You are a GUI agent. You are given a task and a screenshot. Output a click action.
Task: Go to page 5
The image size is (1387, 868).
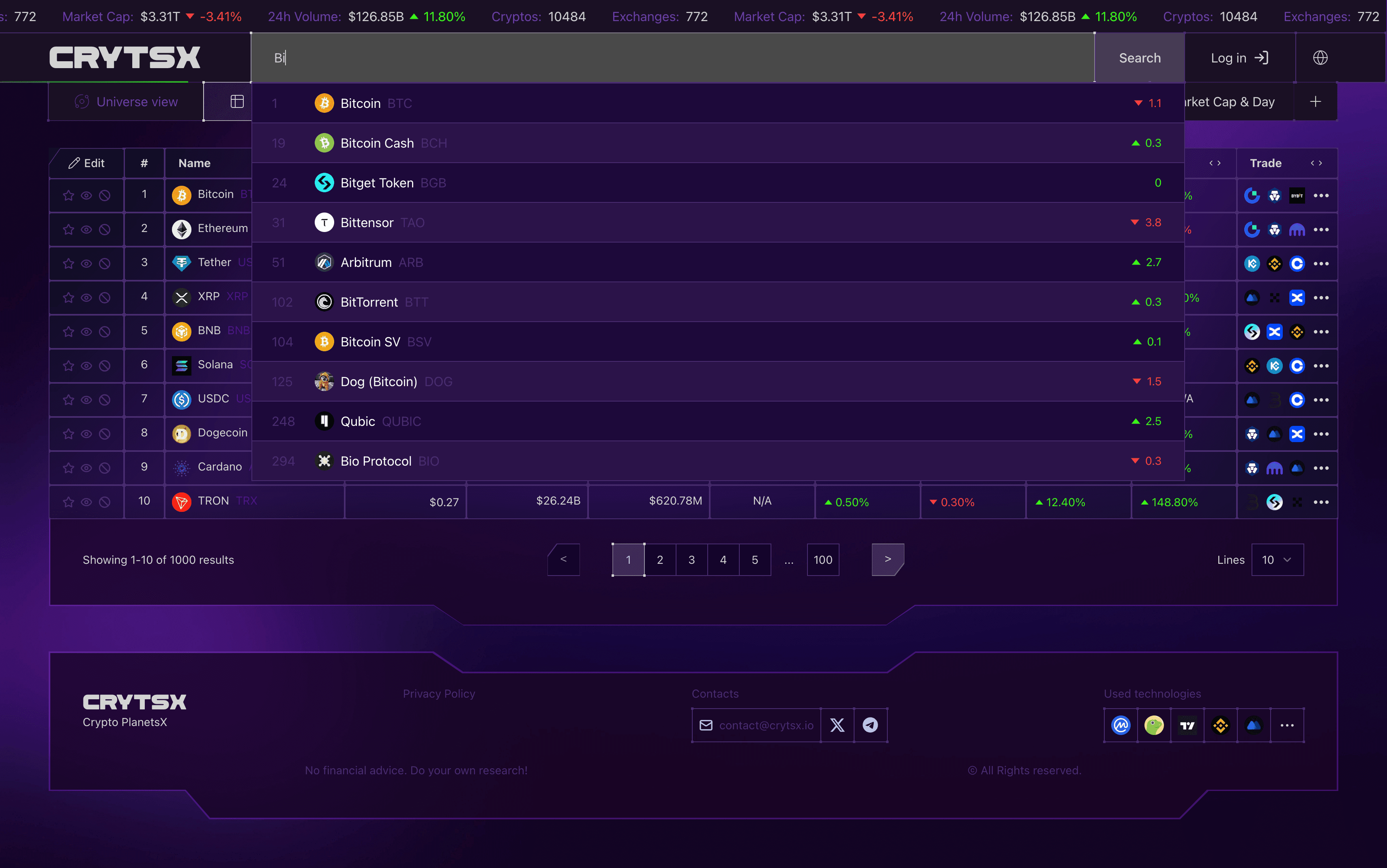click(755, 560)
